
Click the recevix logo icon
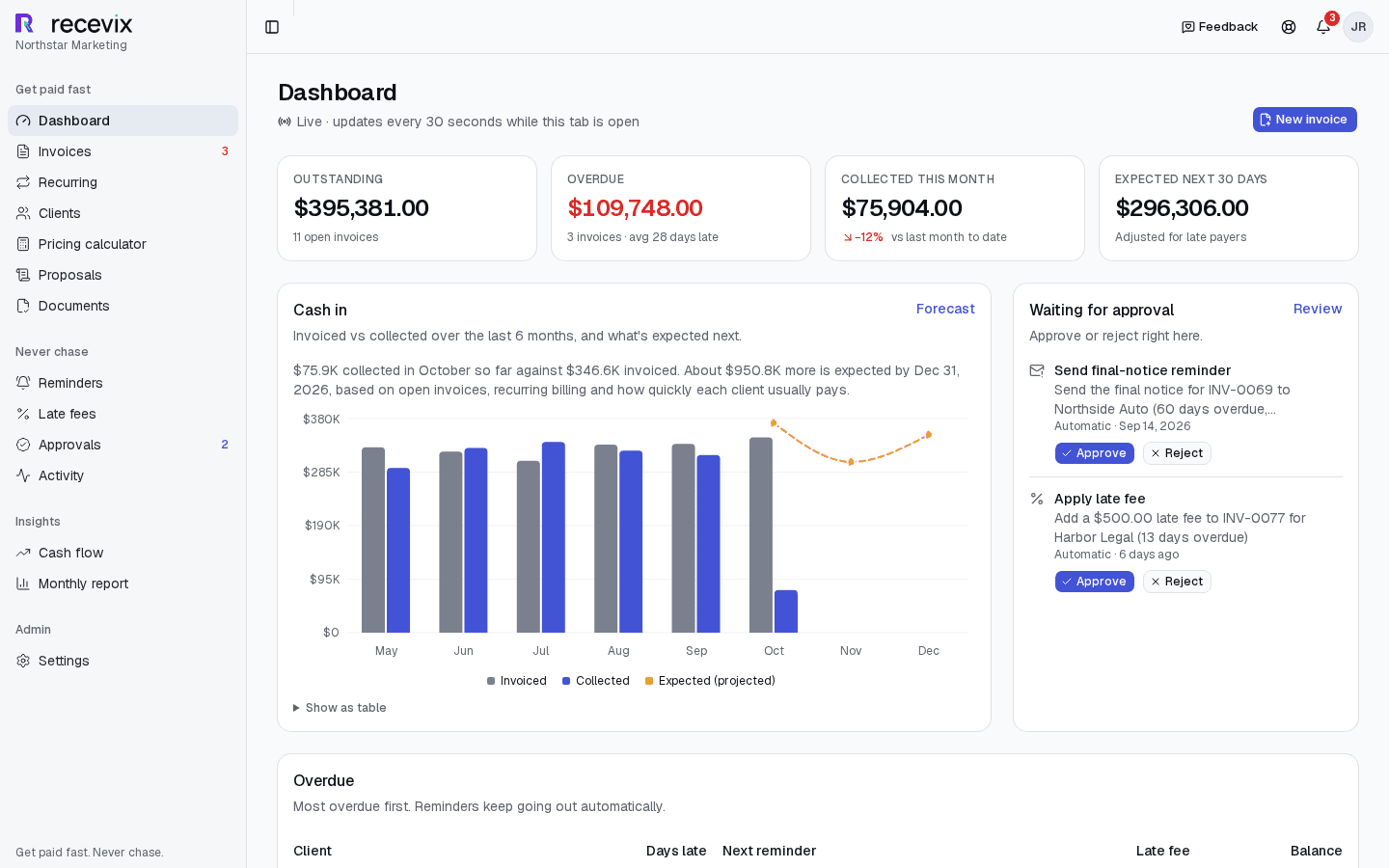point(24,23)
